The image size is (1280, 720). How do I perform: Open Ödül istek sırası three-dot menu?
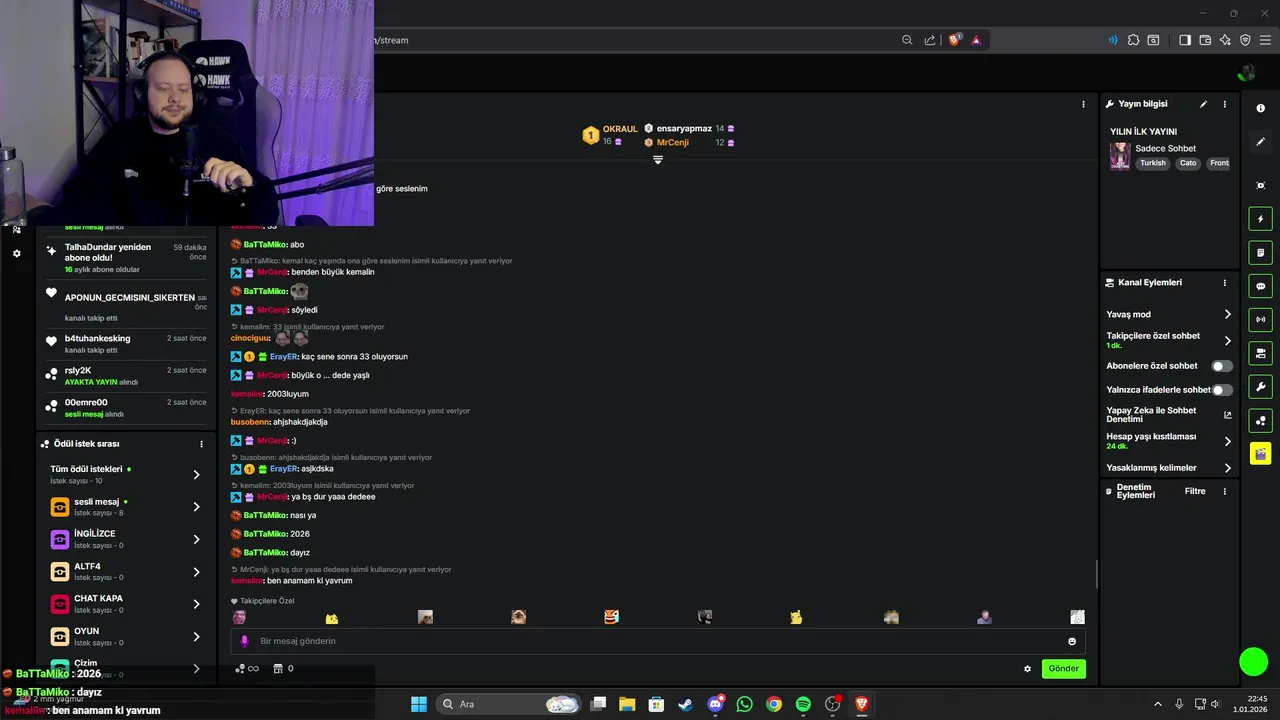[201, 444]
